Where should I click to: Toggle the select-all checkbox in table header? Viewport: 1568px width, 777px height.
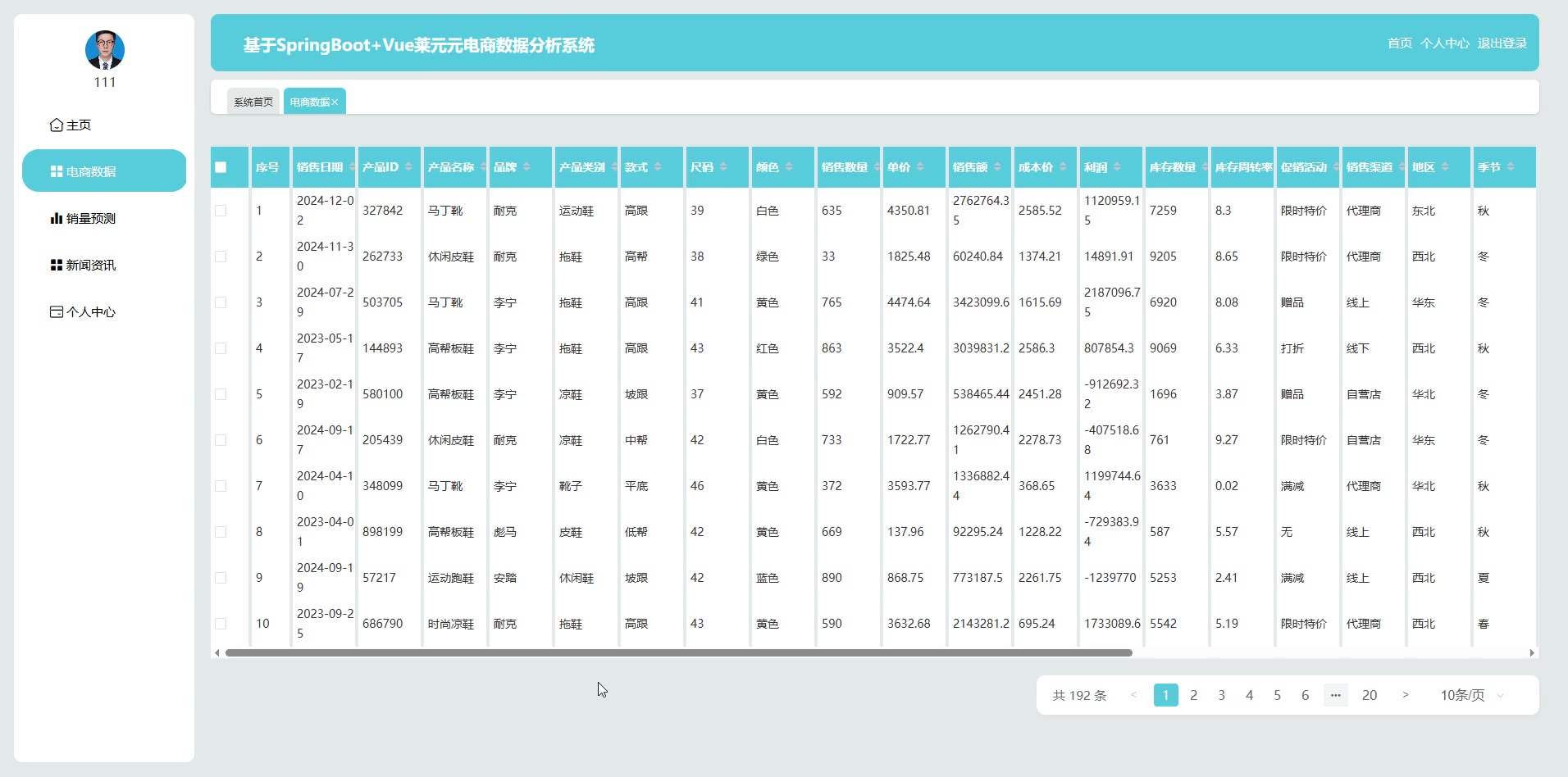click(221, 167)
